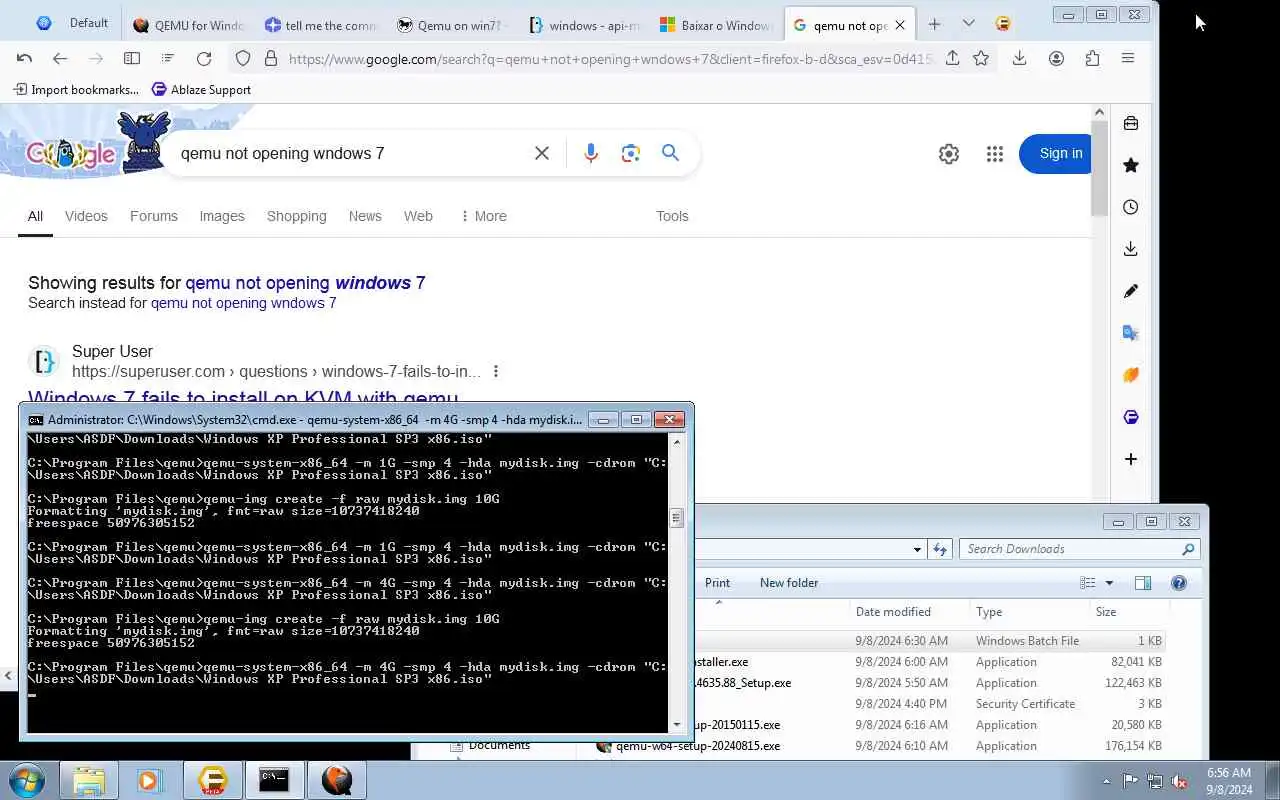
Task: Go back to previous browser page
Action: (60, 59)
